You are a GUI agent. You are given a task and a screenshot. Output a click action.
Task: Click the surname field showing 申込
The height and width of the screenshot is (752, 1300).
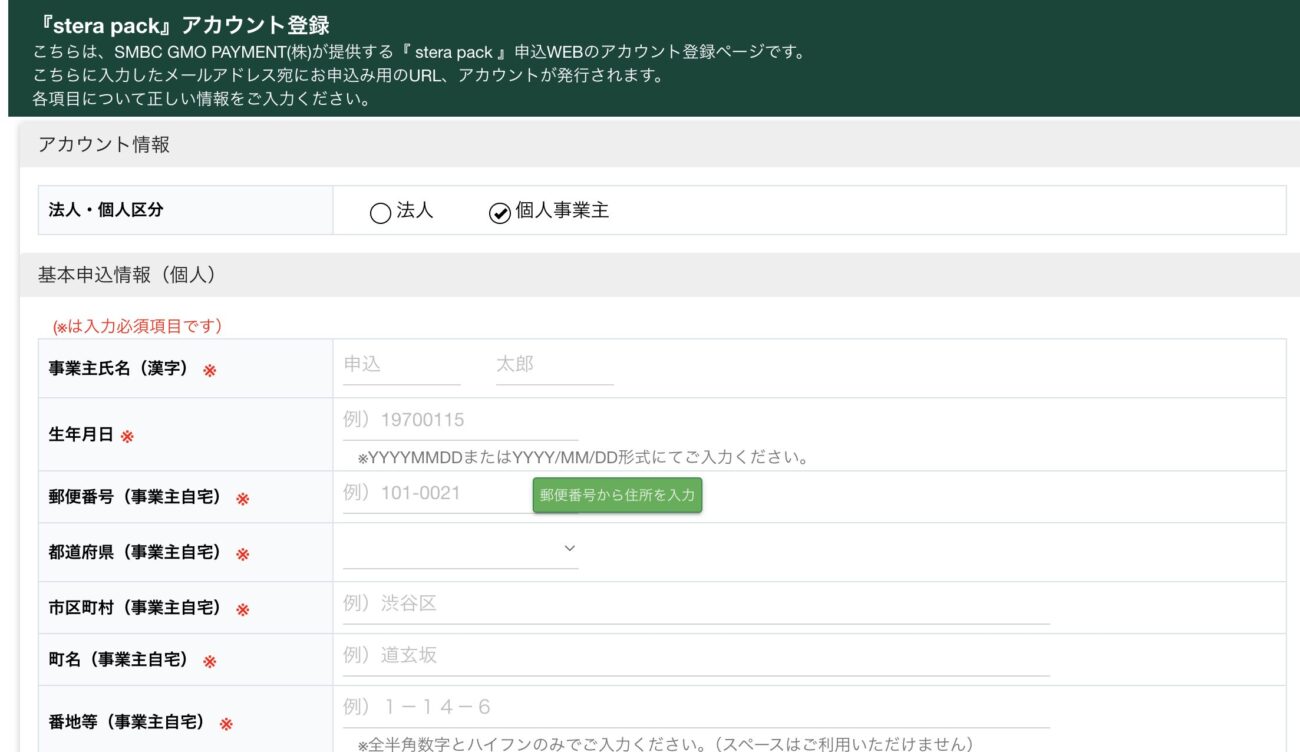401,366
